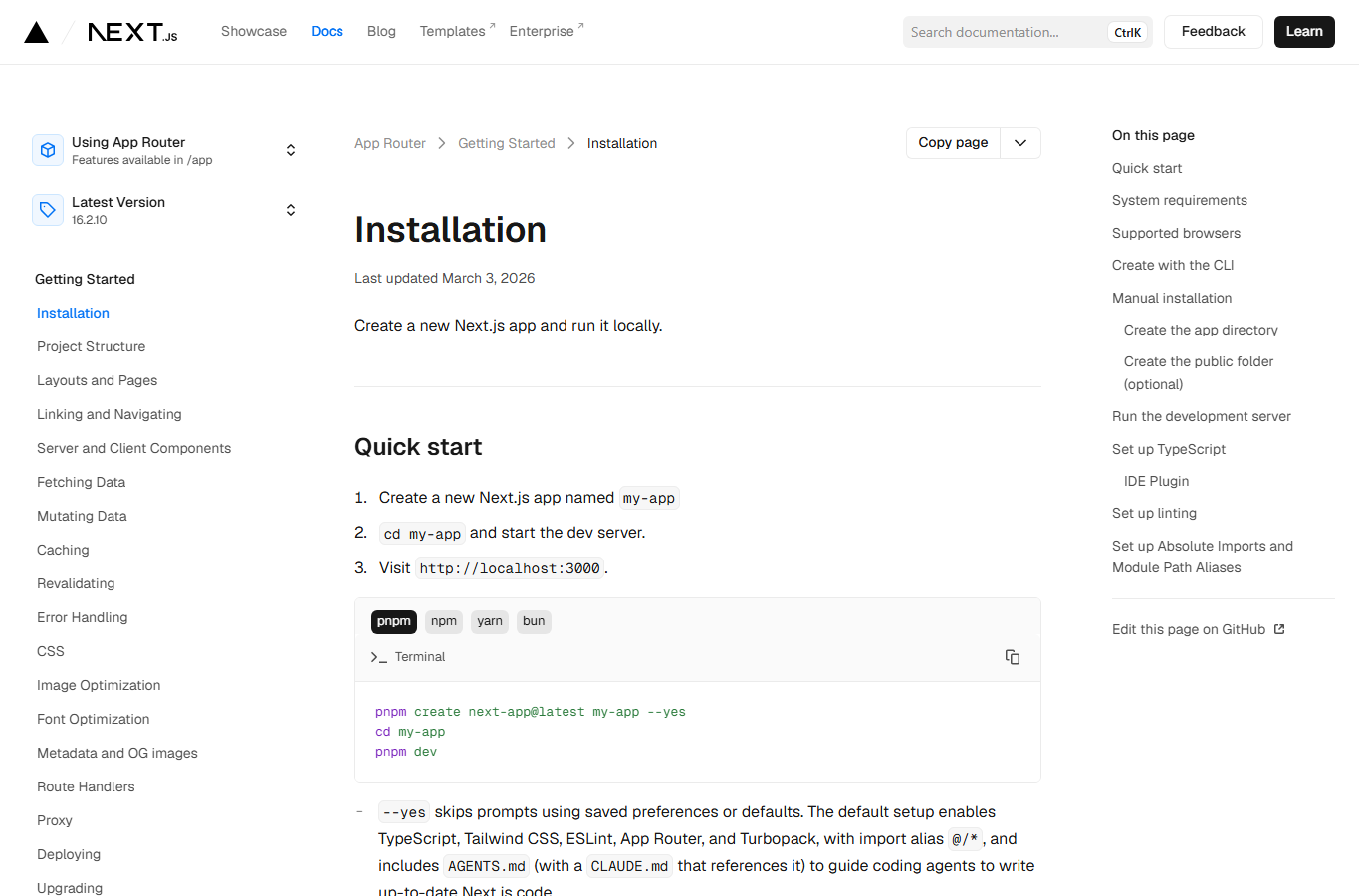Go to Getting Started breadcrumb
The width and height of the screenshot is (1359, 896).
[x=507, y=143]
